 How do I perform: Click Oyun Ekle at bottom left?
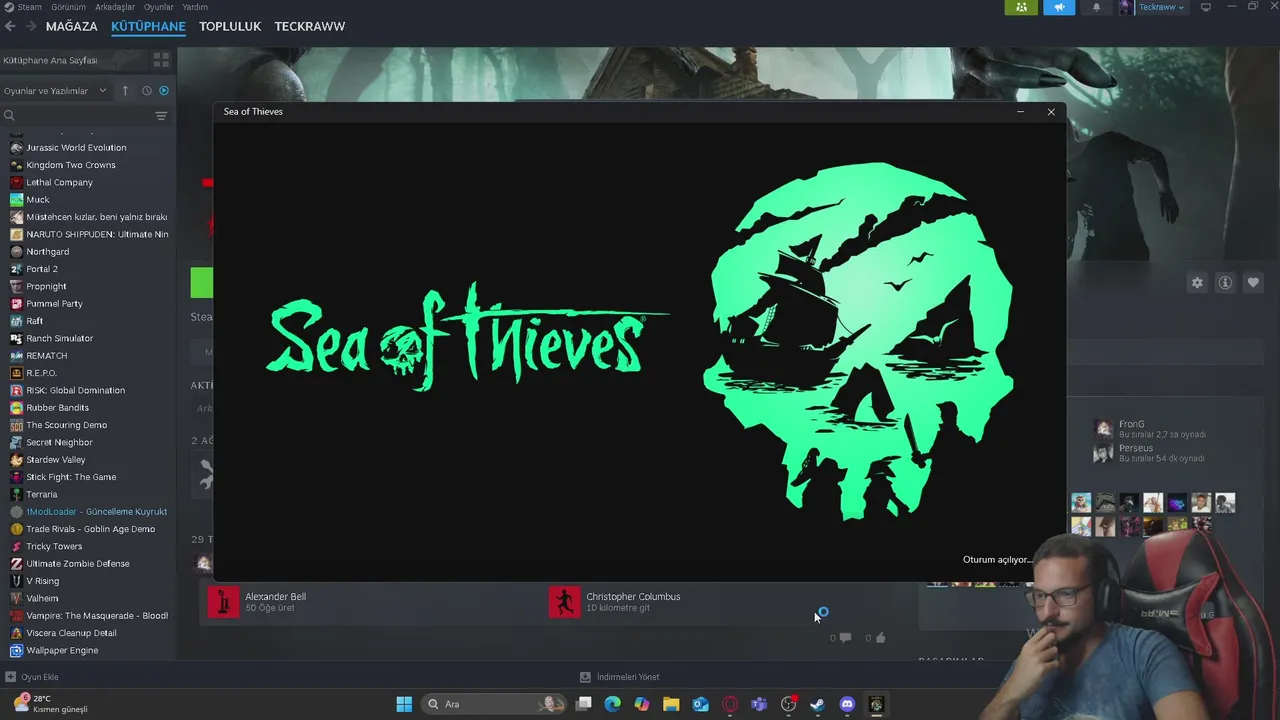(32, 677)
